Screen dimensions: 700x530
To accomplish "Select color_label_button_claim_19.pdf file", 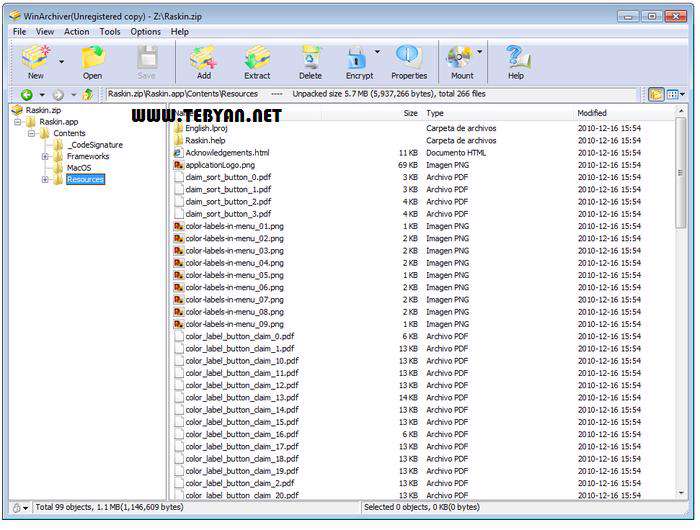I will coord(424,471).
